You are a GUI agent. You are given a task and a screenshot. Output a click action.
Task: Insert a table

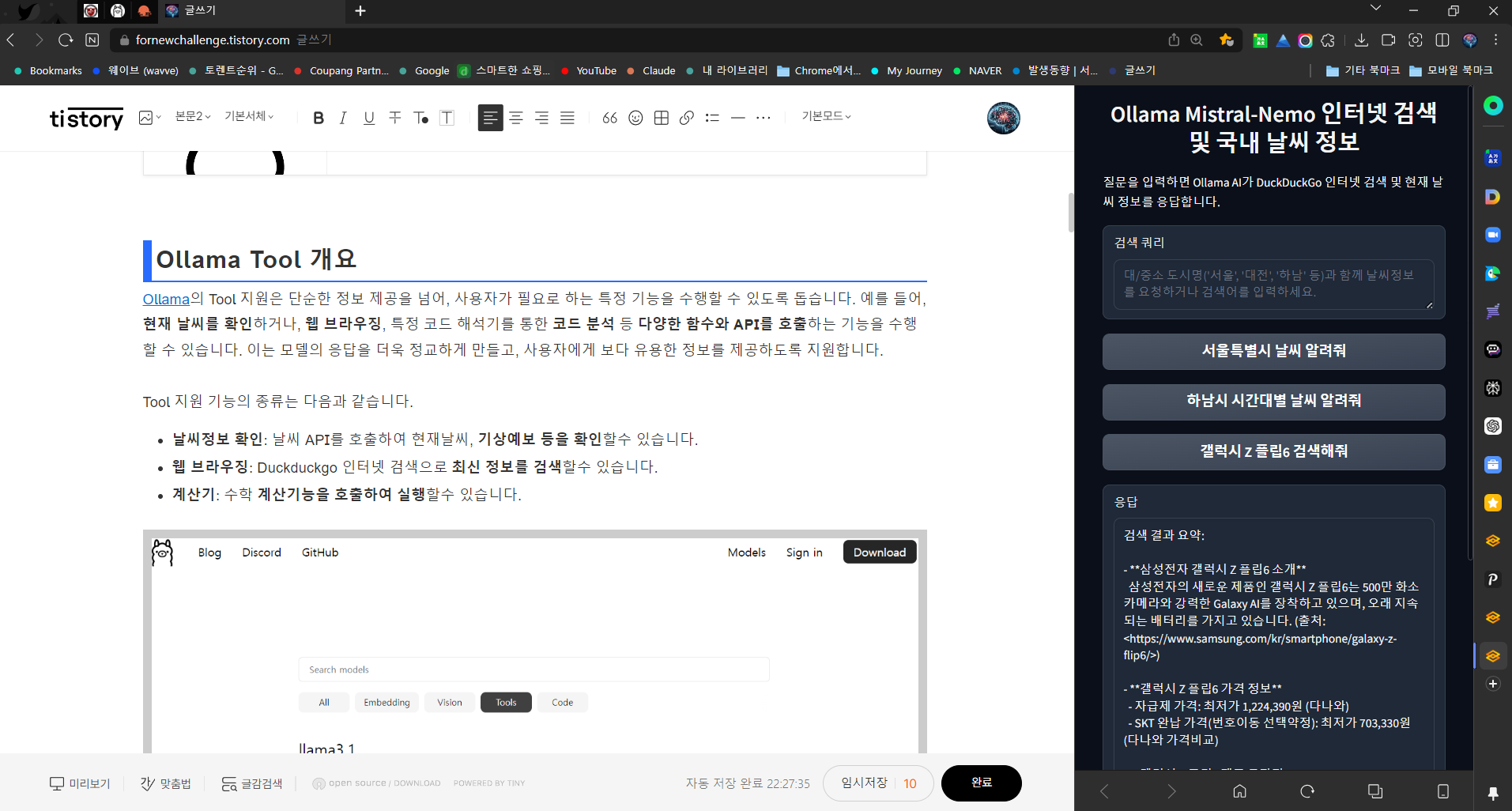[x=662, y=118]
